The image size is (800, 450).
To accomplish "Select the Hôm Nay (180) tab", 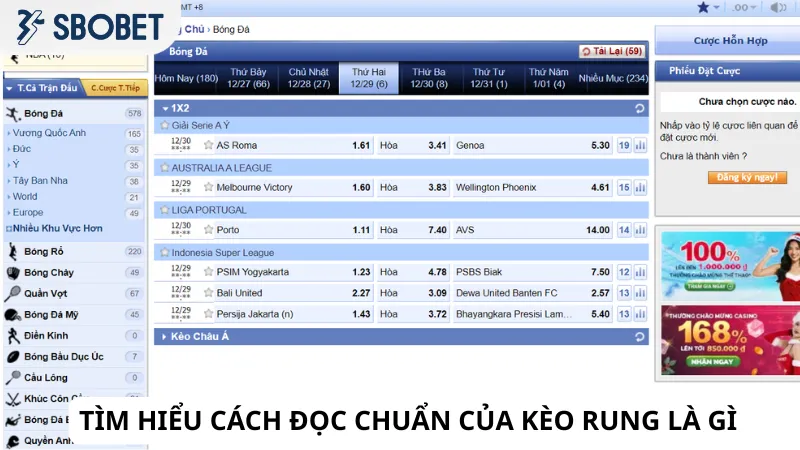I will (186, 78).
